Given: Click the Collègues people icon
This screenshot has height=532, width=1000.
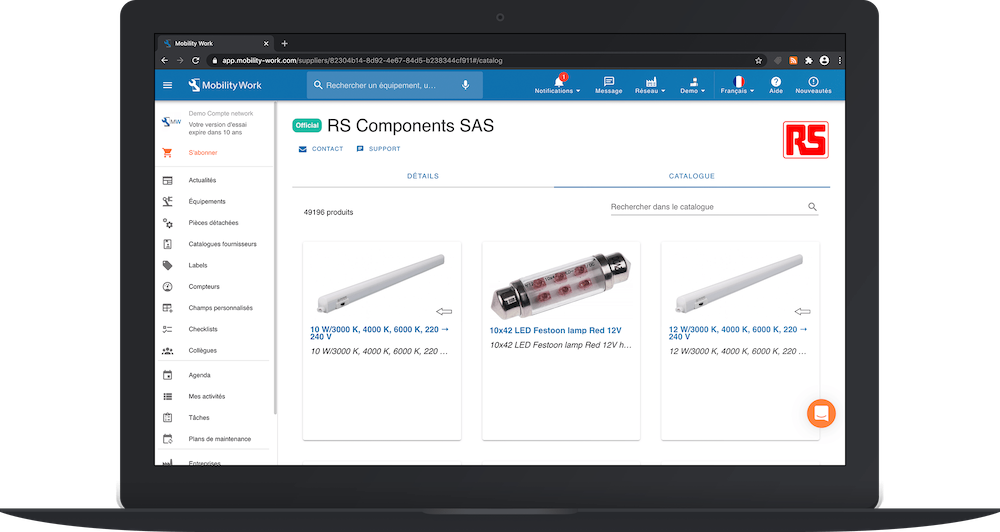Looking at the screenshot, I should point(167,351).
